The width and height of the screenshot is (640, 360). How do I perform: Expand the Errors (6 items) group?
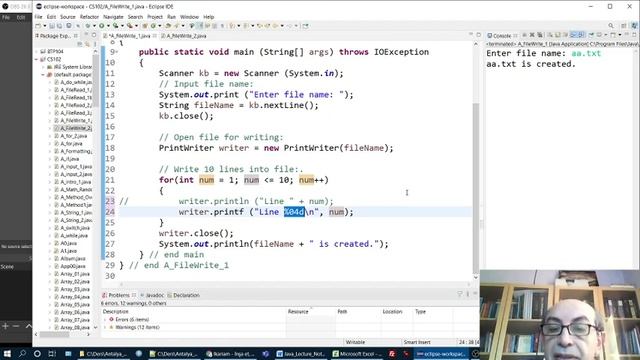coord(105,320)
